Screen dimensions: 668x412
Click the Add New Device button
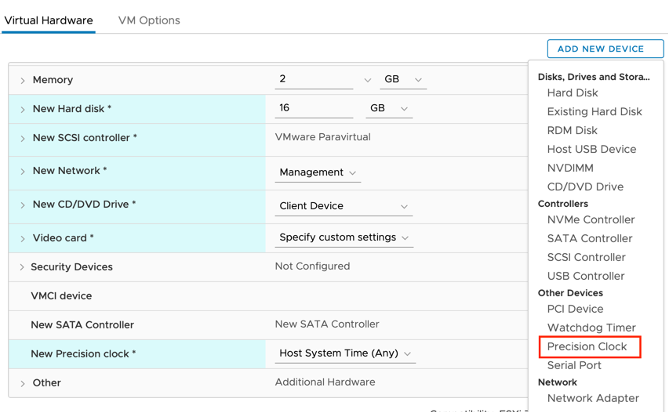pos(604,49)
